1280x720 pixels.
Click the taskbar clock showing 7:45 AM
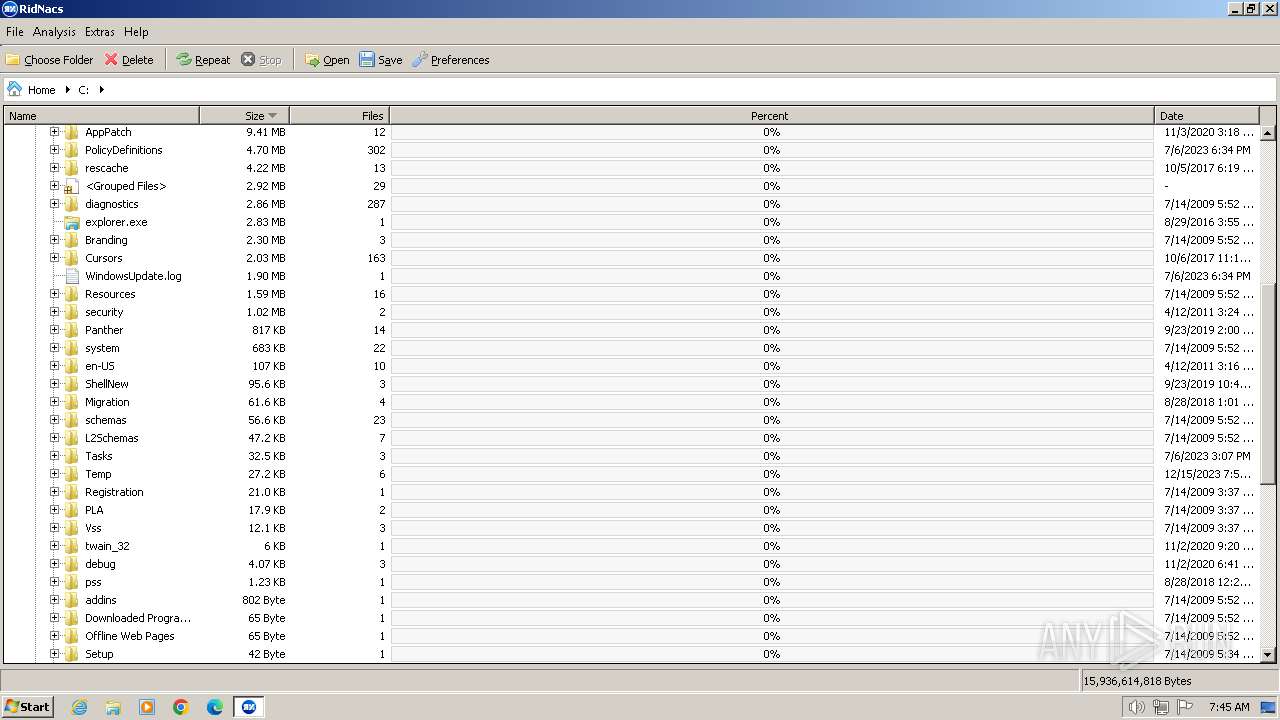[1229, 707]
